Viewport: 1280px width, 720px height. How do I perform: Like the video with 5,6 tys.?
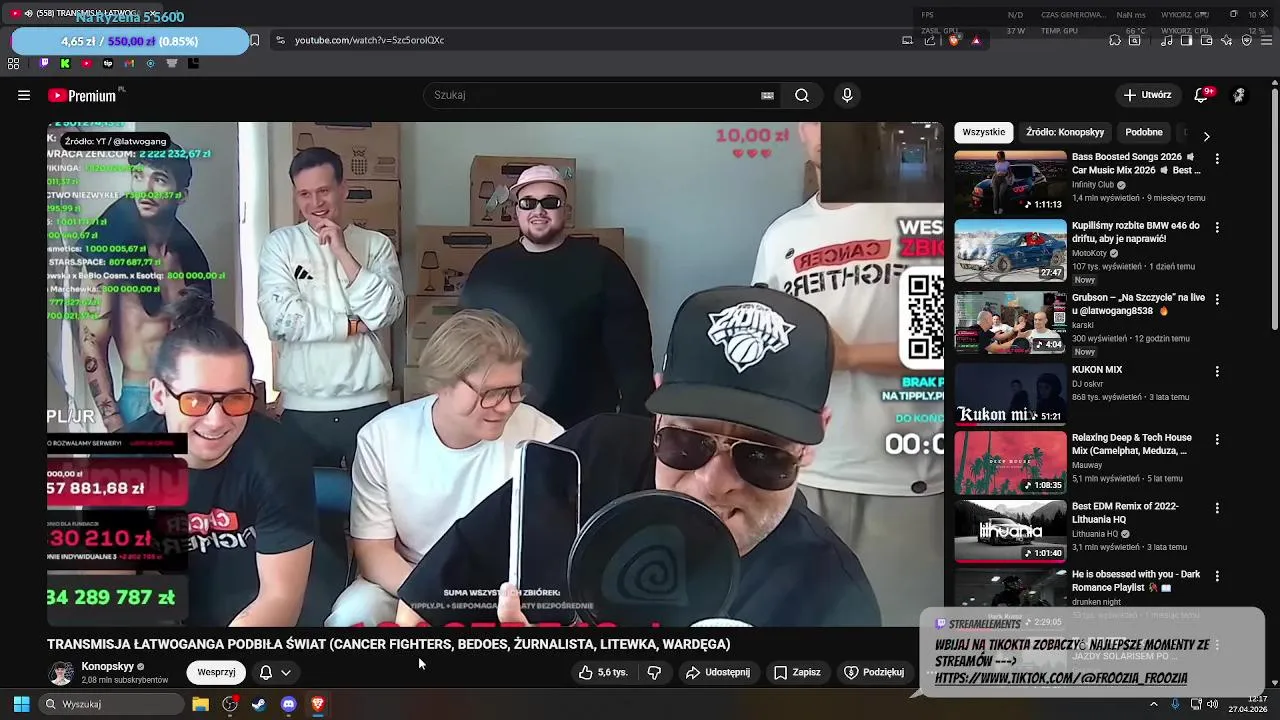[x=603, y=673]
